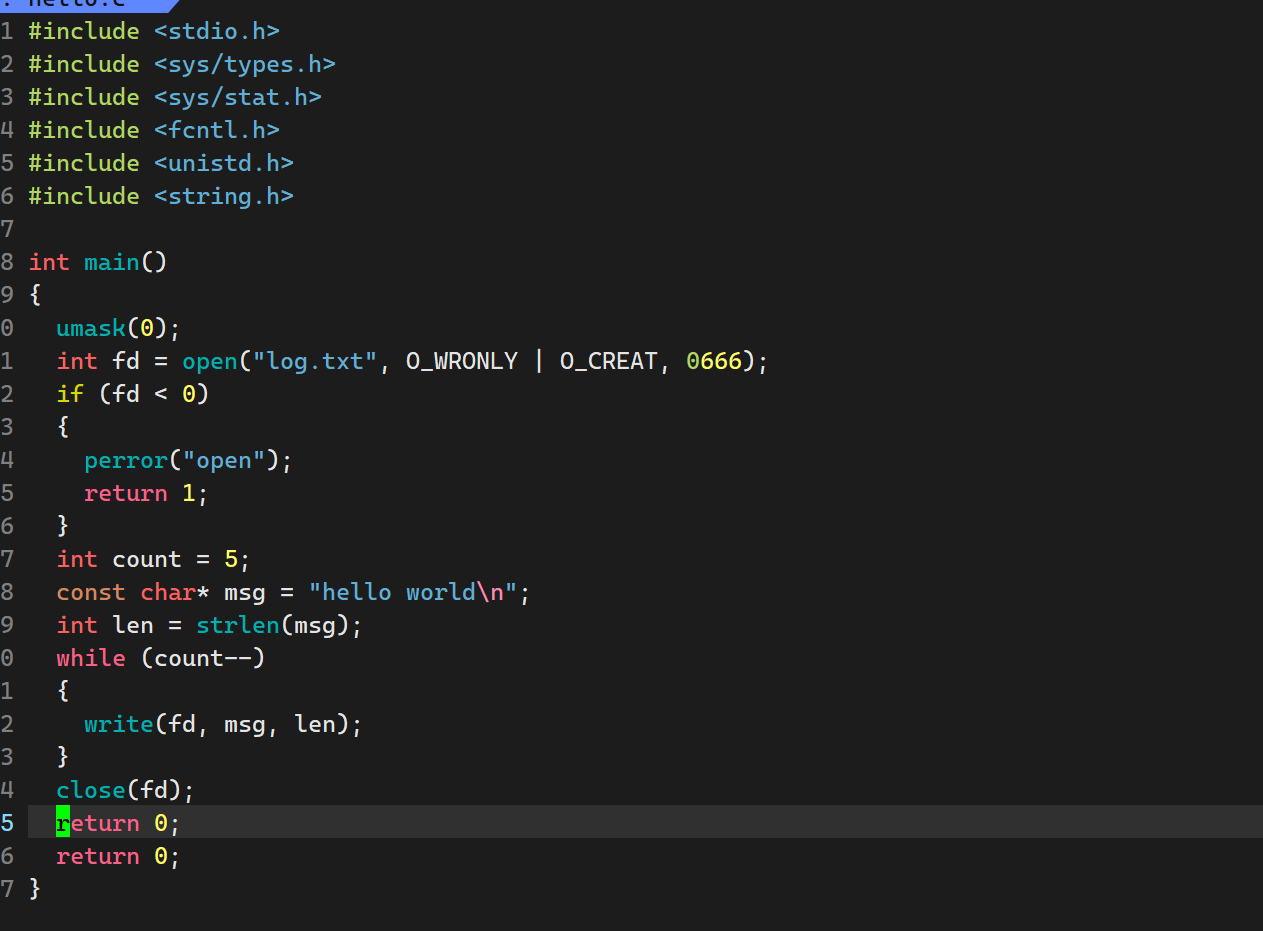
Task: Click the 0666 permission value
Action: [x=714, y=361]
